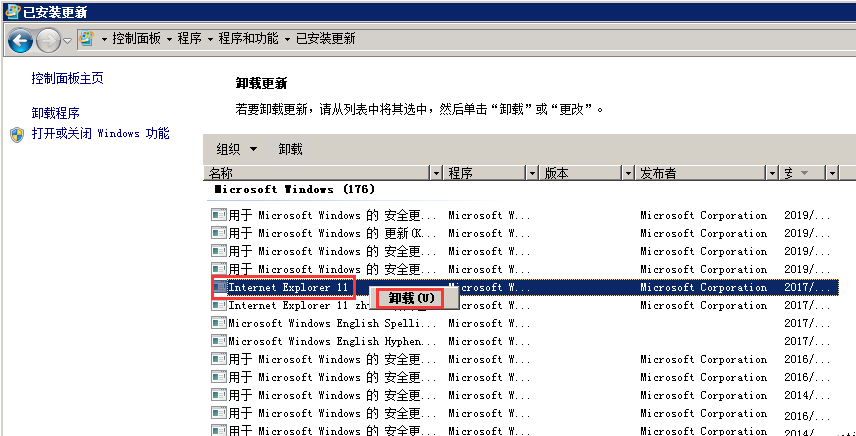Expand the dropdown arrow before 控制面板 breadcrumb
This screenshot has height=436, width=856.
[x=104, y=39]
